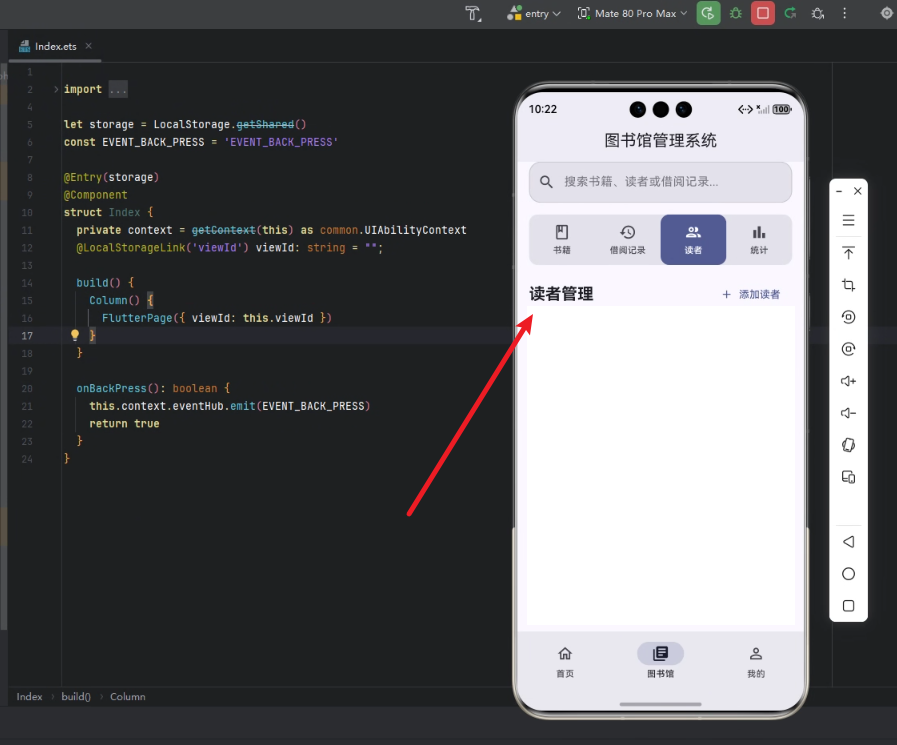Click the emulator multi-screen icon
Image resolution: width=897 pixels, height=745 pixels.
click(848, 477)
